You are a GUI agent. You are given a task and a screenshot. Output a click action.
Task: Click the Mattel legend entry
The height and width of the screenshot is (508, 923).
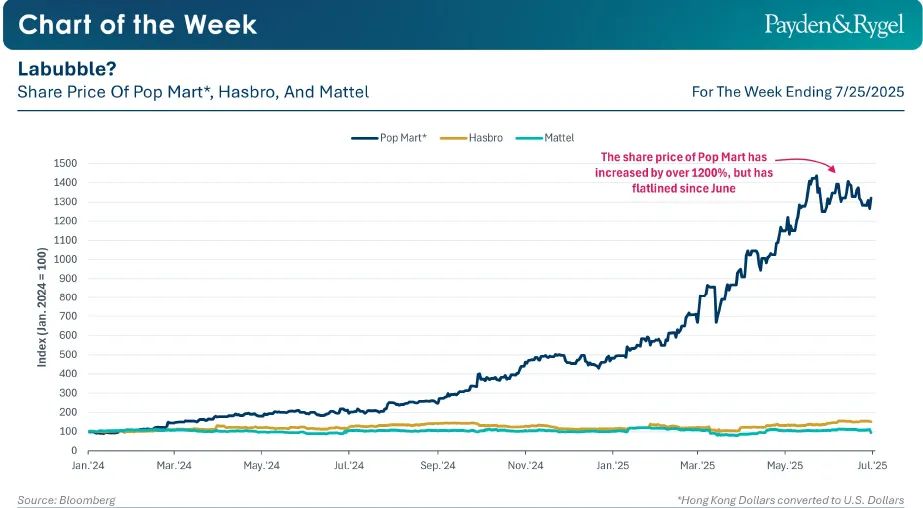(x=544, y=138)
